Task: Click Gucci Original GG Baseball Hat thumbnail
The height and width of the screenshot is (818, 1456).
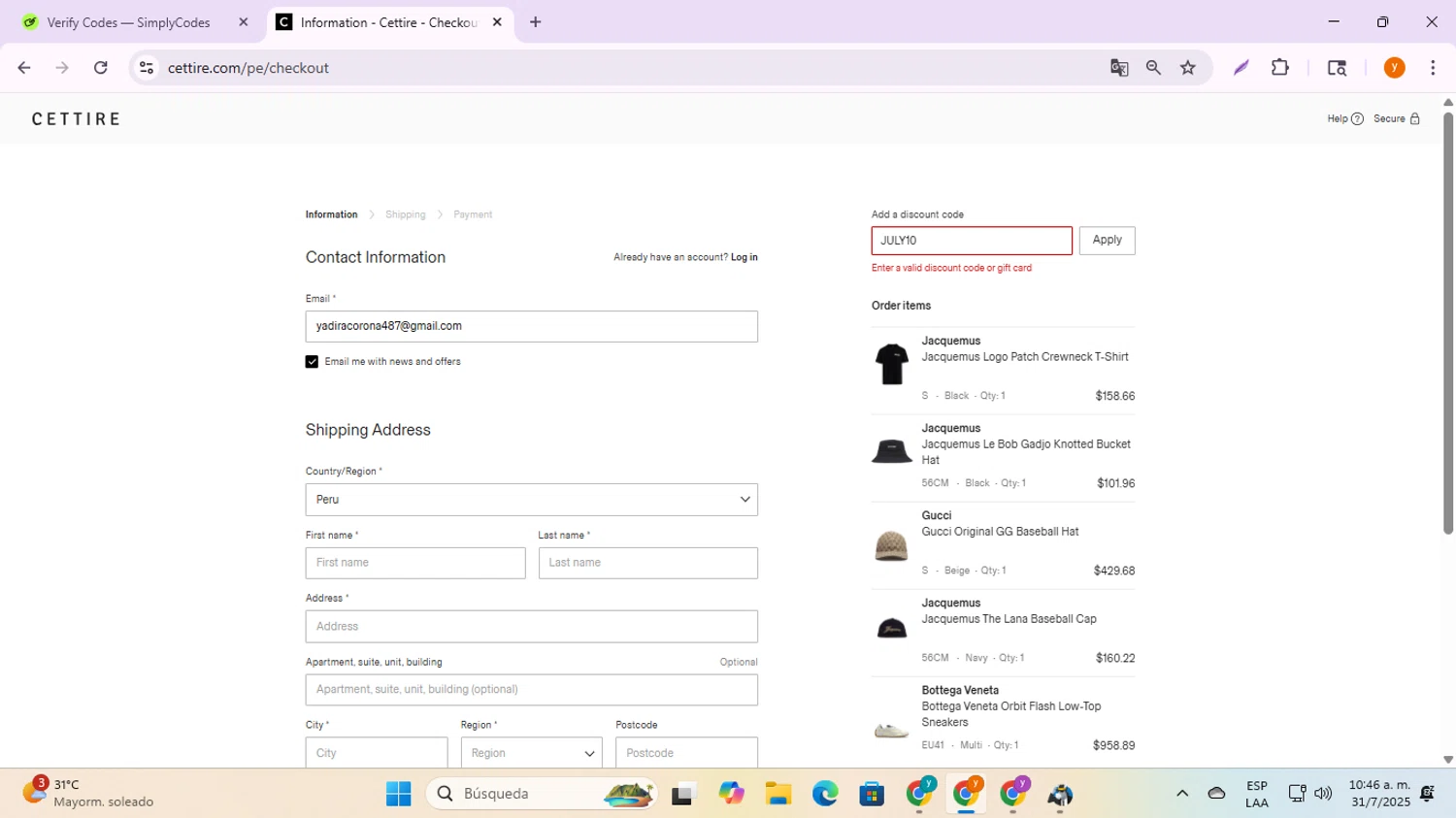Action: click(x=892, y=545)
